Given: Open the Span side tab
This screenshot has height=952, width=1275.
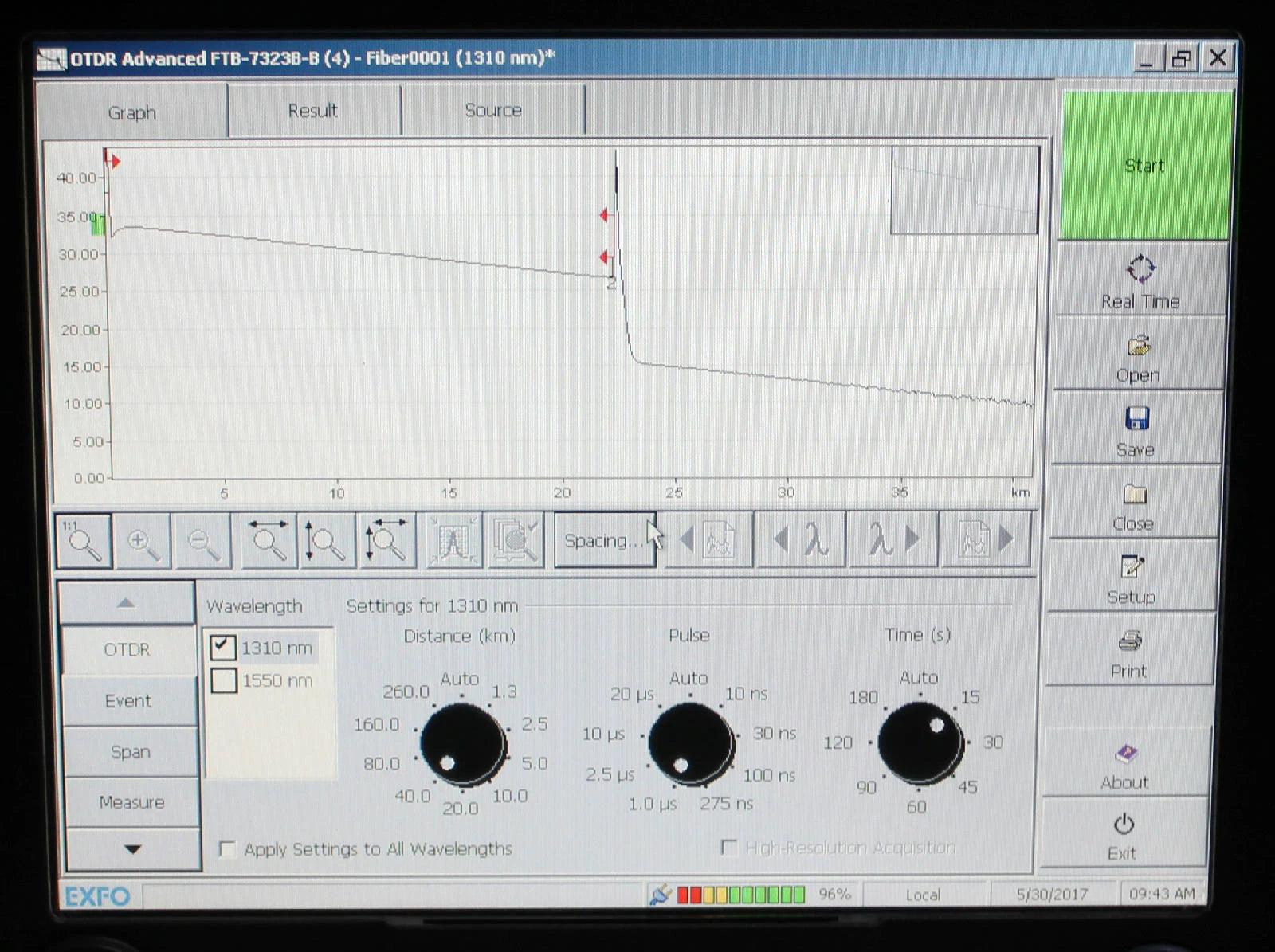Looking at the screenshot, I should click(x=130, y=751).
